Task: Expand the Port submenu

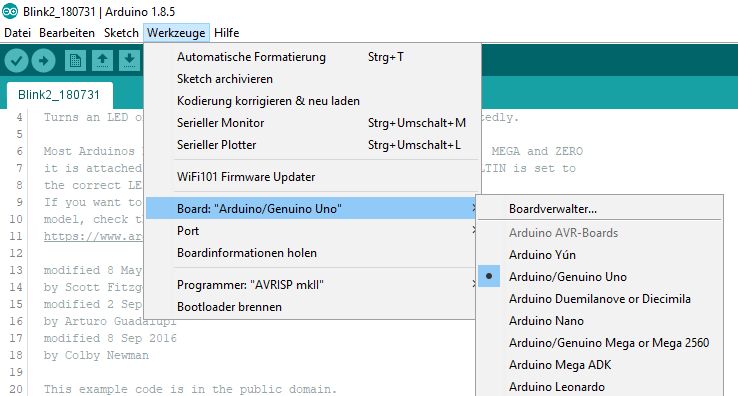Action: coord(311,231)
